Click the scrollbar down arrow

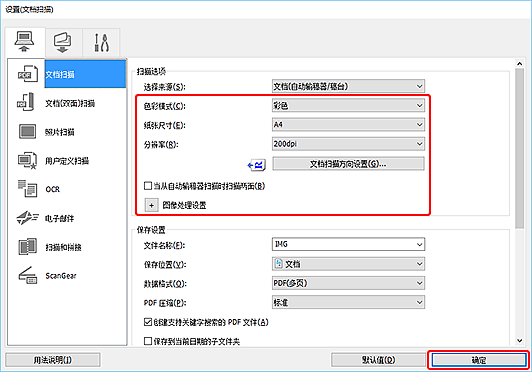tap(519, 340)
